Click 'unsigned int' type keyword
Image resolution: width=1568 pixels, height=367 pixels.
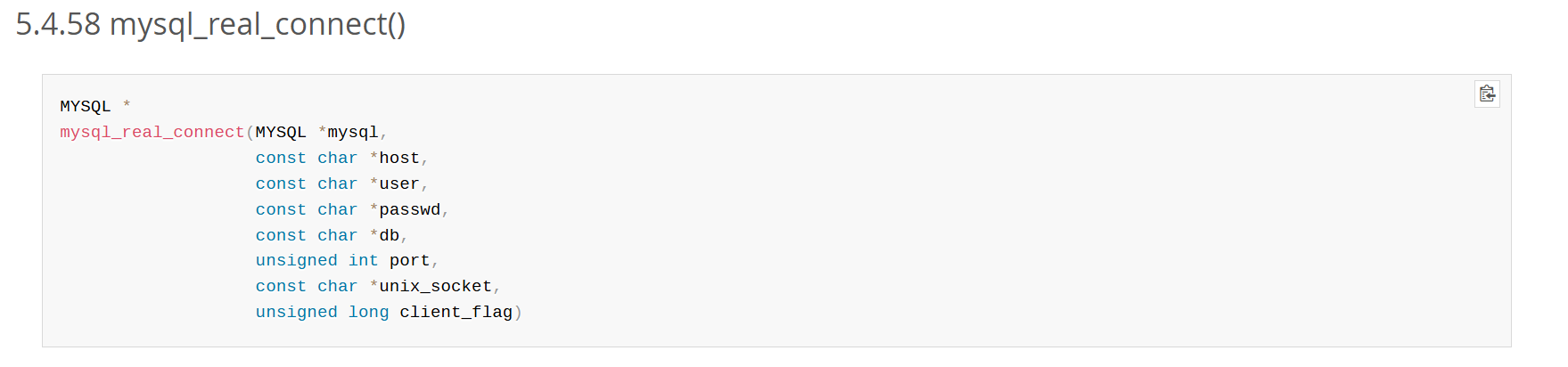(317, 260)
